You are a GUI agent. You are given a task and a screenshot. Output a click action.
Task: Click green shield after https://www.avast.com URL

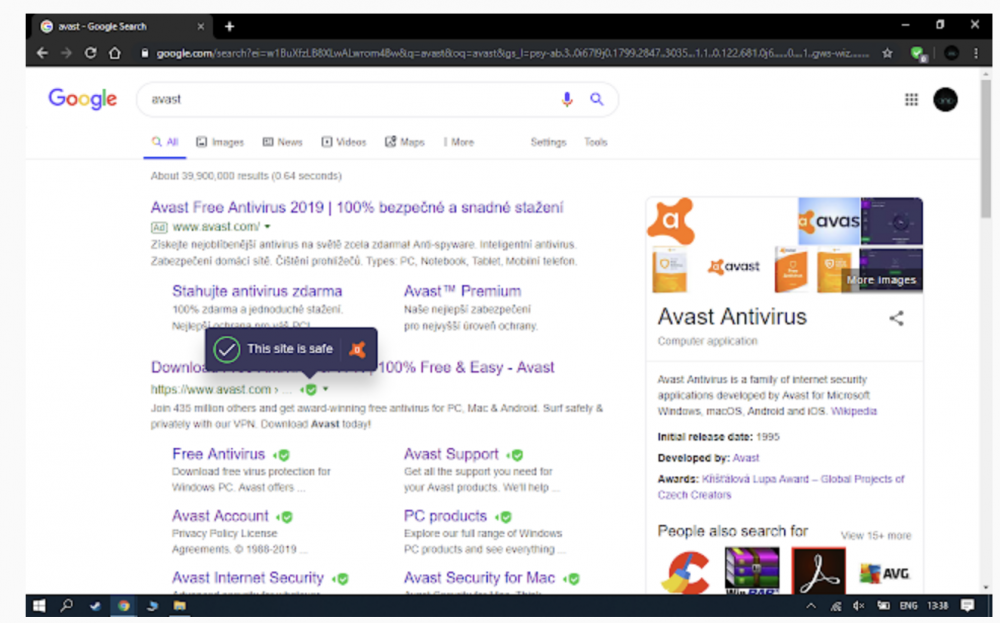(309, 390)
